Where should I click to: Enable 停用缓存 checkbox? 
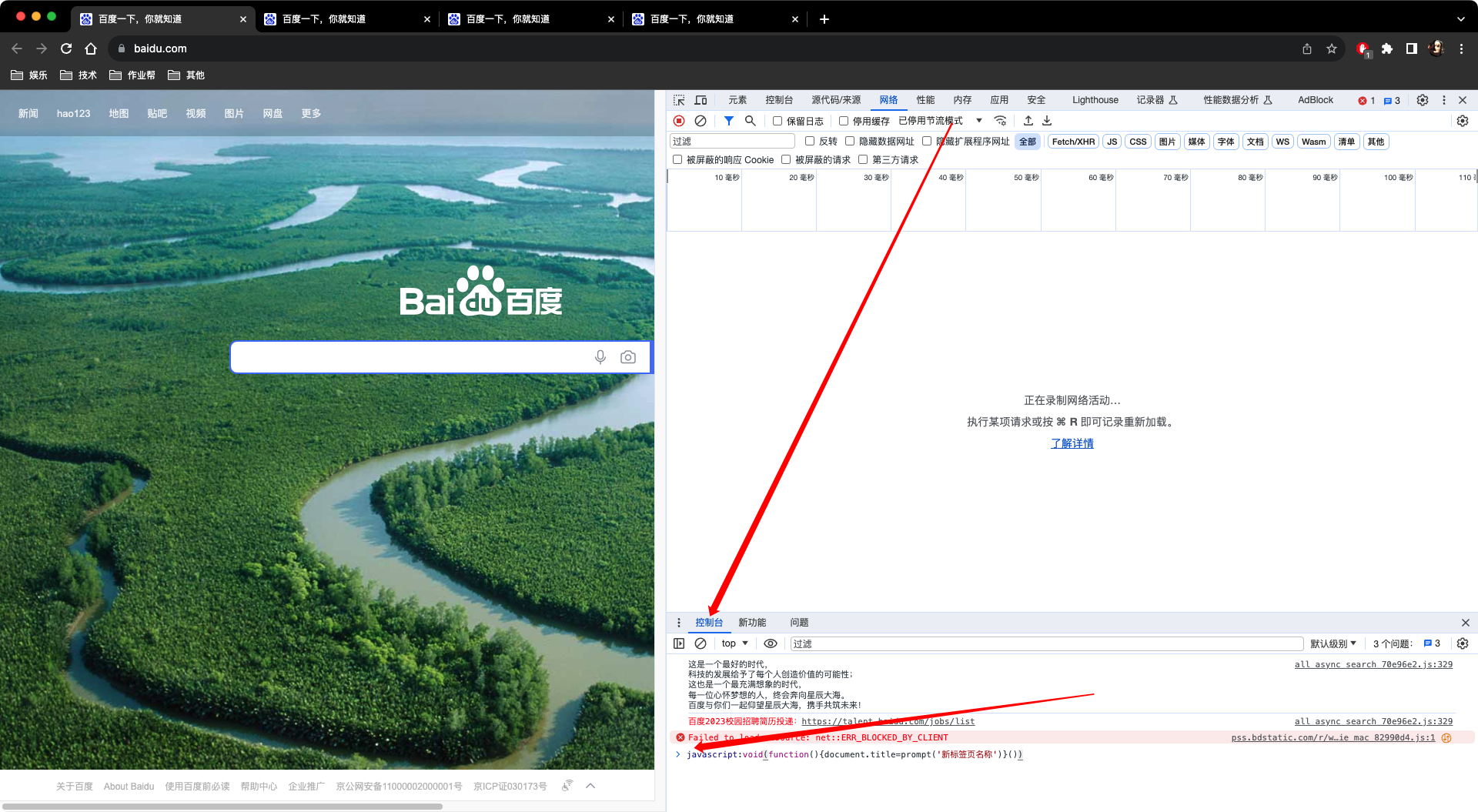[x=844, y=121]
